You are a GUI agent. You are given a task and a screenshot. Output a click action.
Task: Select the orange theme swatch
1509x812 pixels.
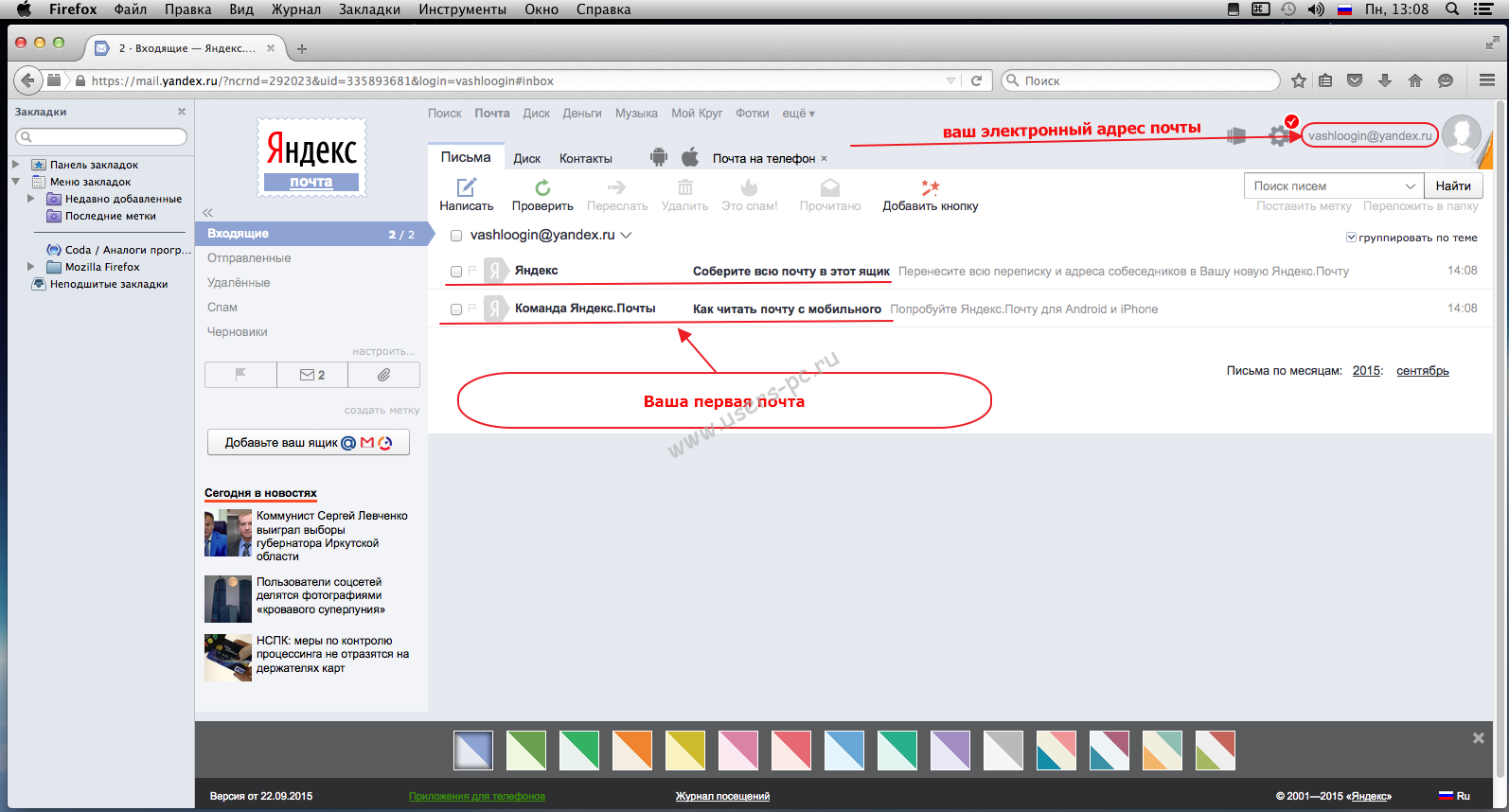pyautogui.click(x=632, y=750)
